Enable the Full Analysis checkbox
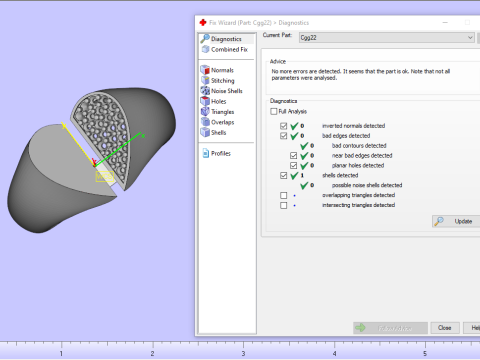The height and width of the screenshot is (360, 480). 274,111
